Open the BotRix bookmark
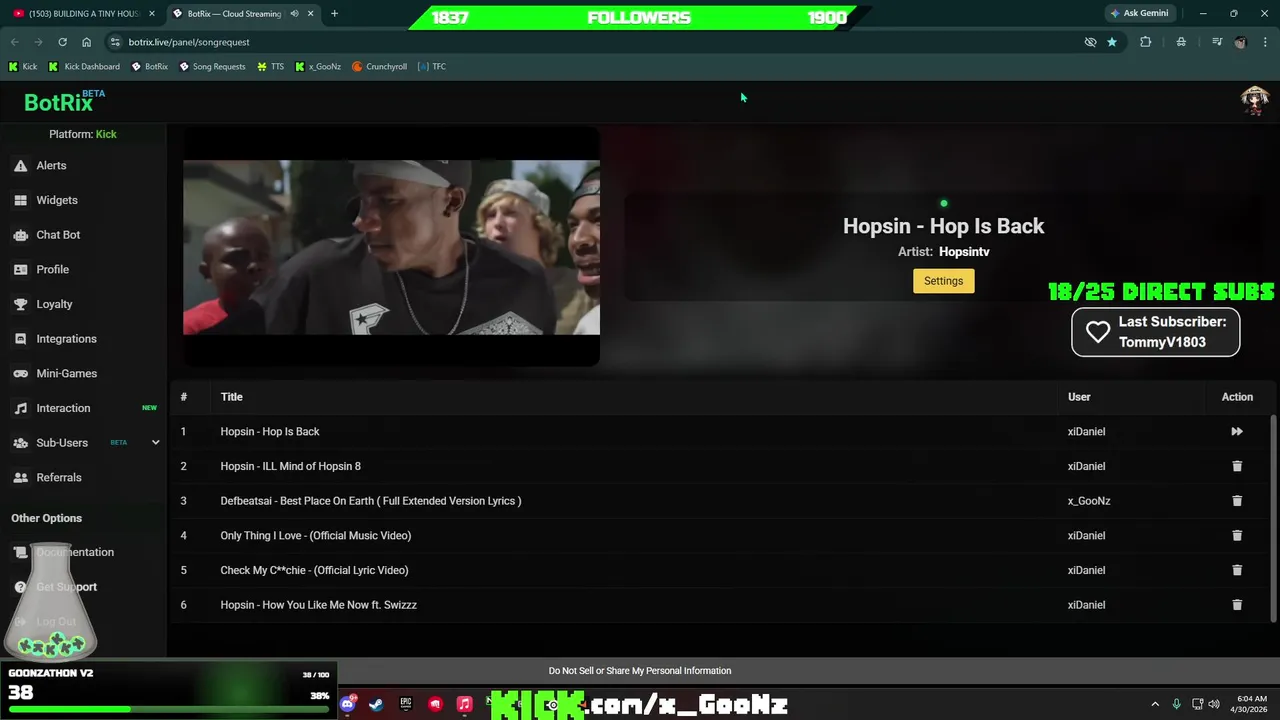Image resolution: width=1280 pixels, height=720 pixels. pos(149,67)
